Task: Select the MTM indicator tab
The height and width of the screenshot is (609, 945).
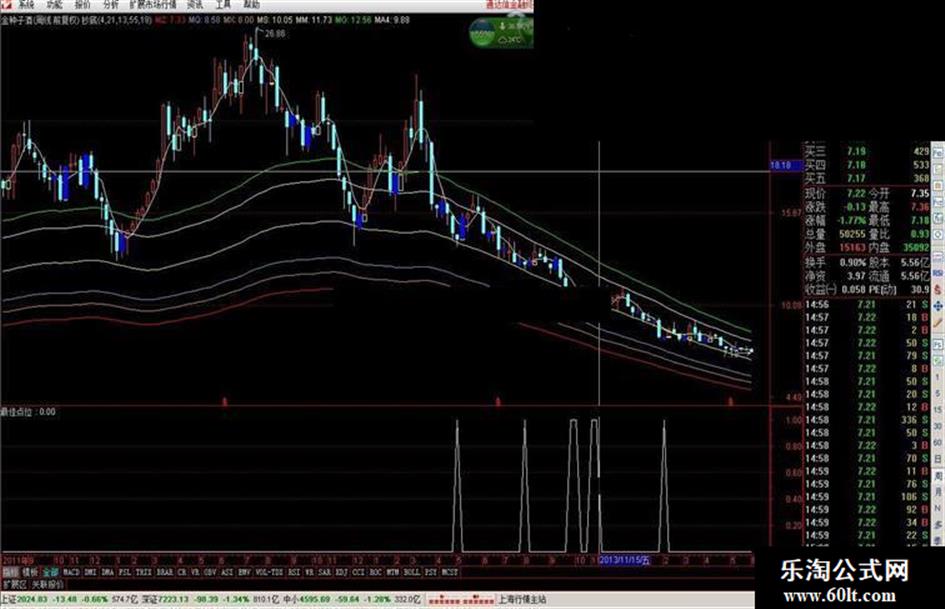Action: tap(392, 572)
